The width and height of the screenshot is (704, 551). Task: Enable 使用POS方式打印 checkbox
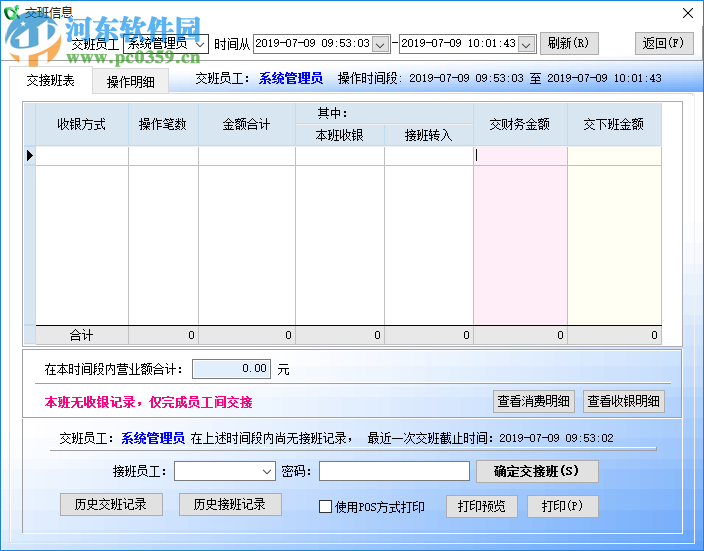(325, 507)
